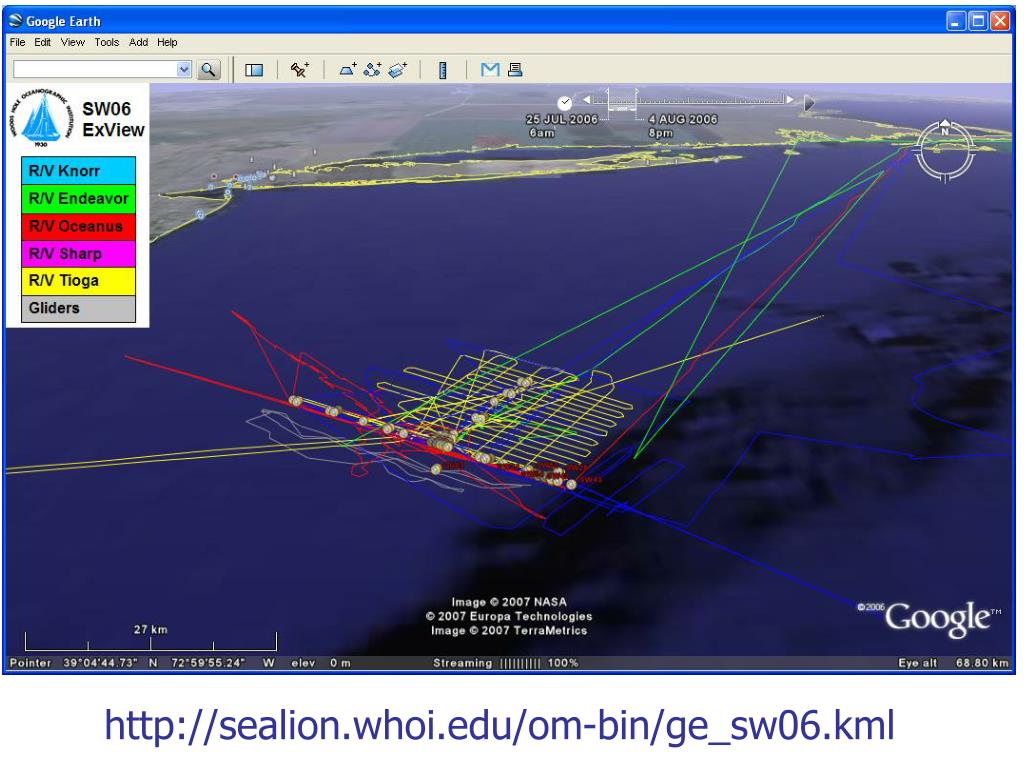Step time slider forward with right arrow

[790, 100]
